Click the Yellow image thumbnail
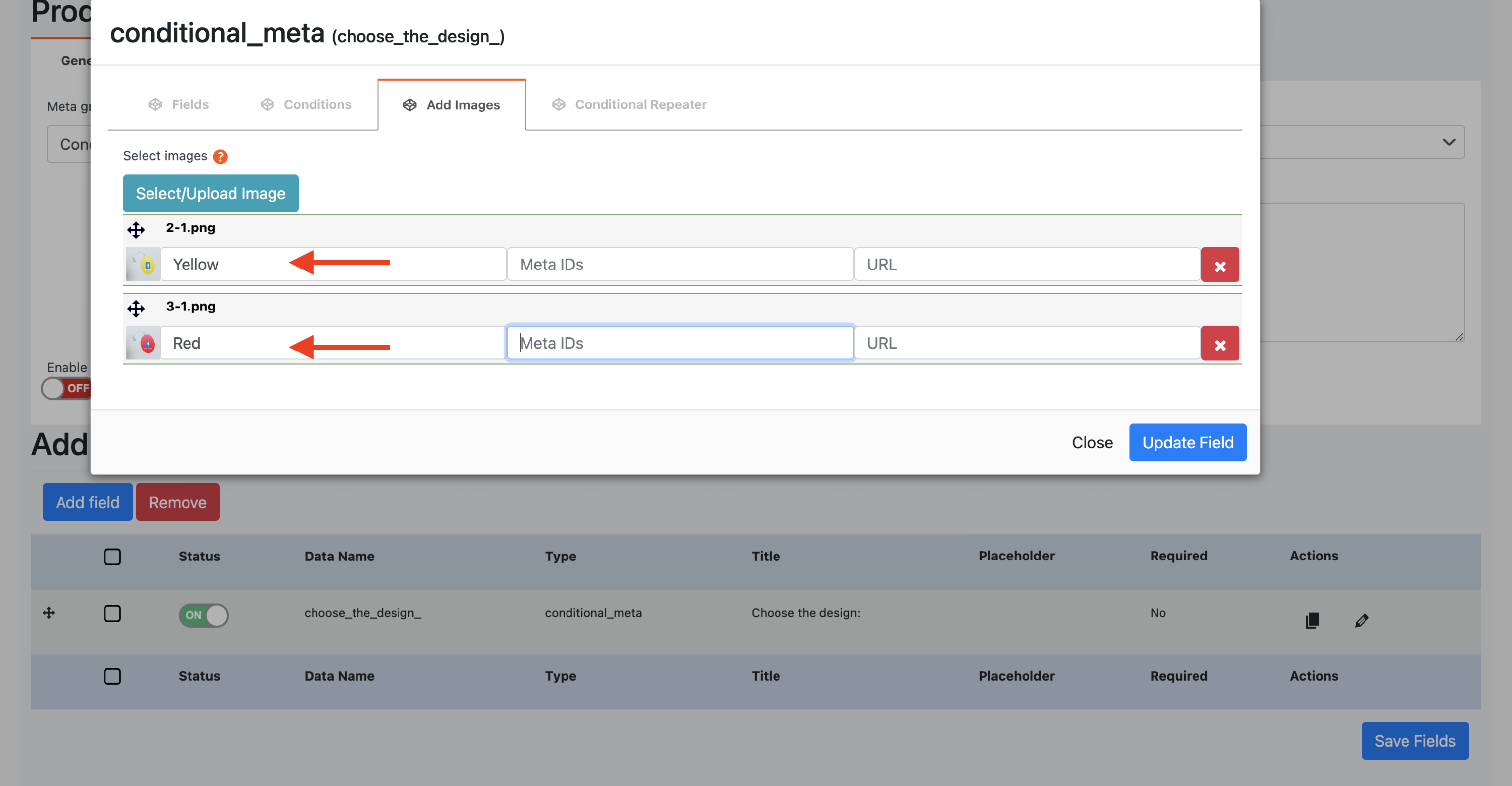Image resolution: width=1512 pixels, height=786 pixels. tap(143, 264)
